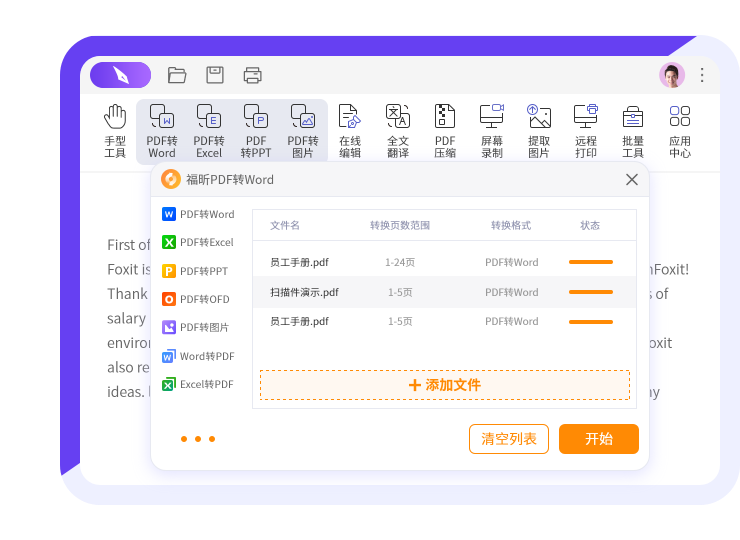Click the 1-24页 page range cell
Image resolution: width=740 pixels, height=540 pixels.
tap(400, 262)
